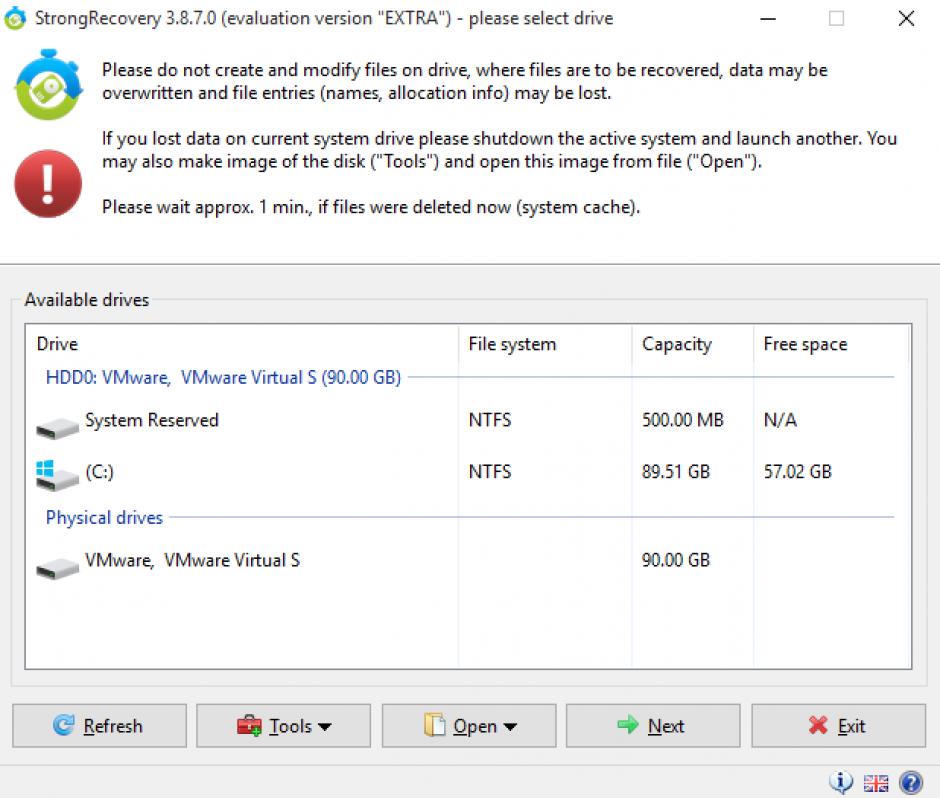This screenshot has width=940, height=798.
Task: Sort by the Capacity column header
Action: (x=692, y=344)
